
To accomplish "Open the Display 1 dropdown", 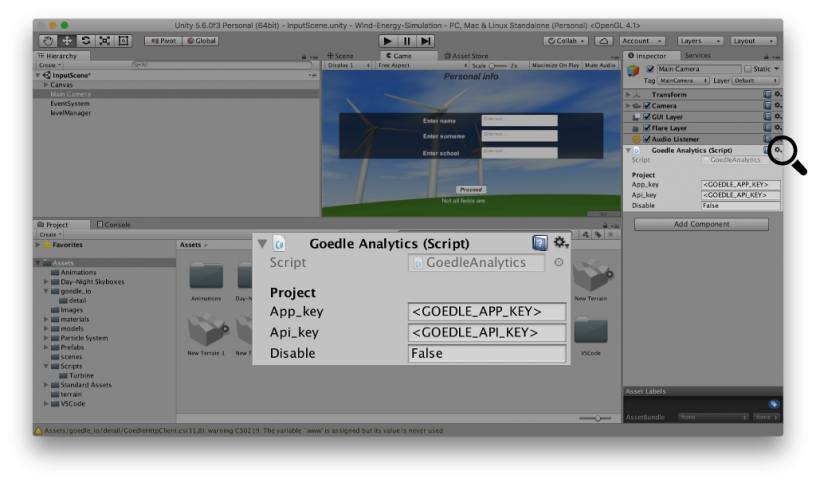I will 348,65.
